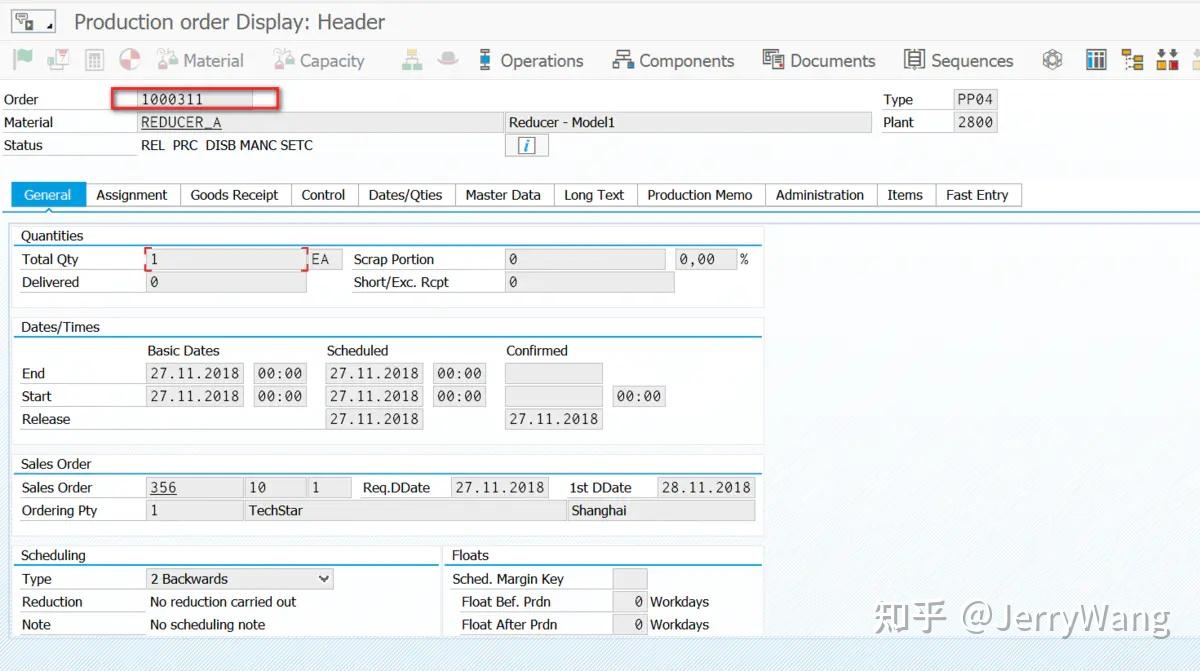
Task: Open Sales Order 356 link
Action: coord(163,487)
